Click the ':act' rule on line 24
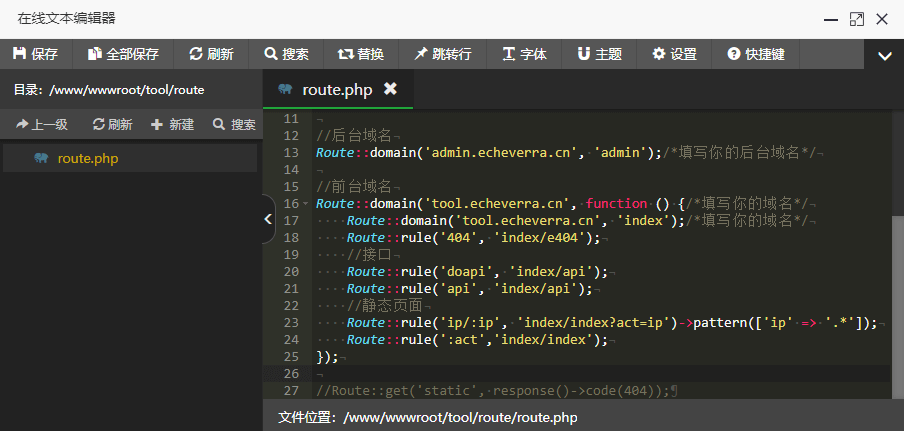 (467, 339)
